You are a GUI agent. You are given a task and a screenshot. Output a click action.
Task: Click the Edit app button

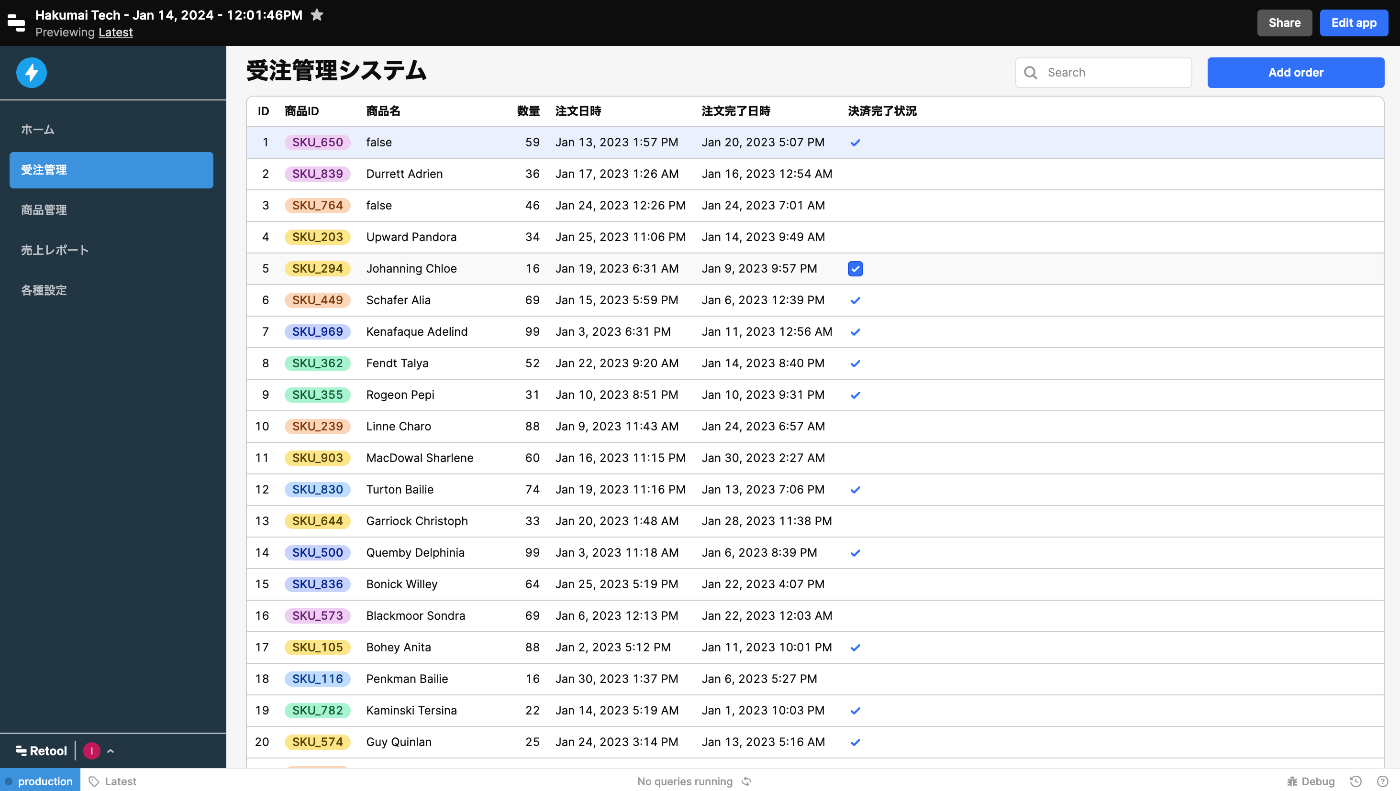(x=1354, y=23)
